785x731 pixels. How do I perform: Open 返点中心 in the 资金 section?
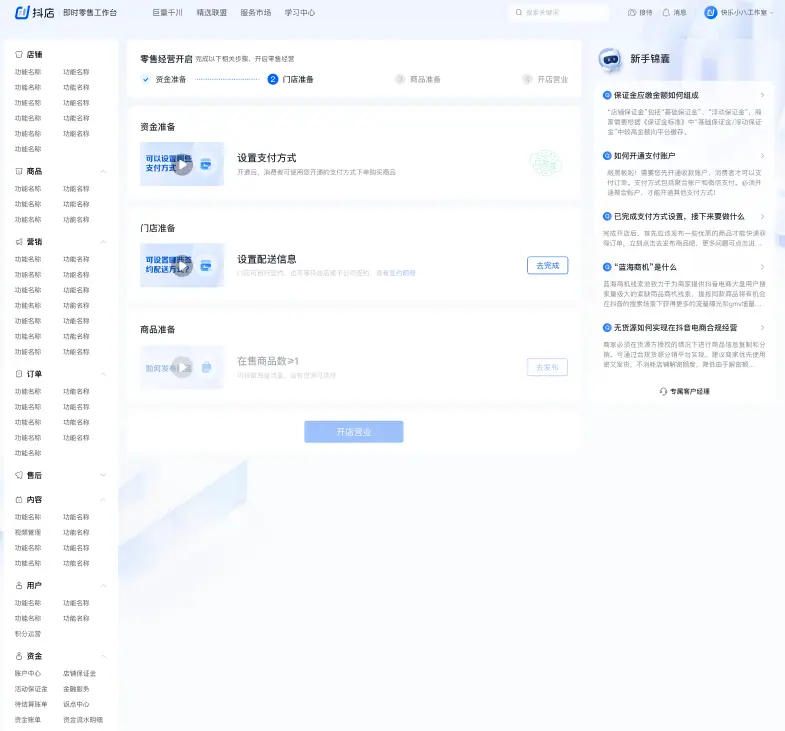(76, 704)
